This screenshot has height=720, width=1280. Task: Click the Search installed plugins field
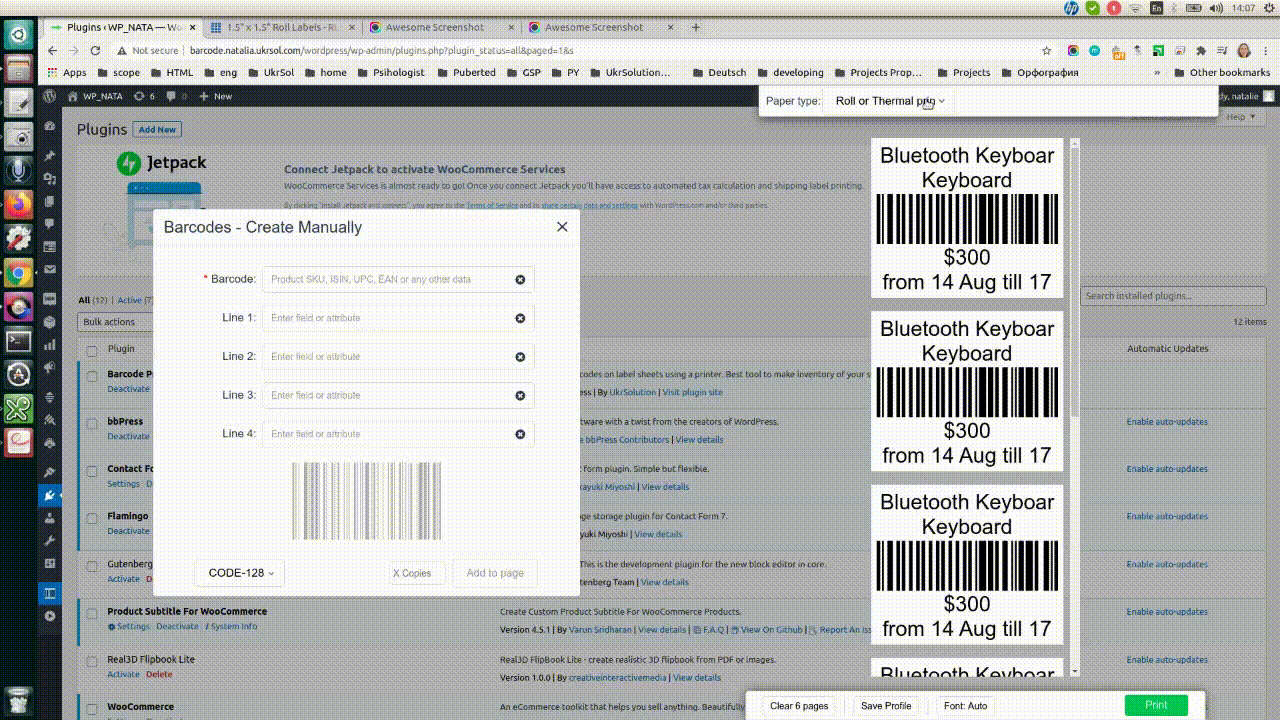[x=1174, y=296]
